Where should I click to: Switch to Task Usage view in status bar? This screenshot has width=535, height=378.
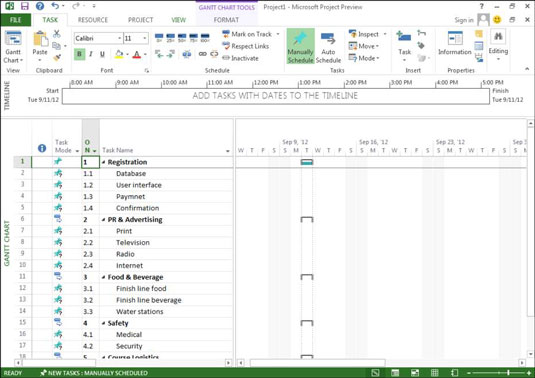[x=395, y=373]
